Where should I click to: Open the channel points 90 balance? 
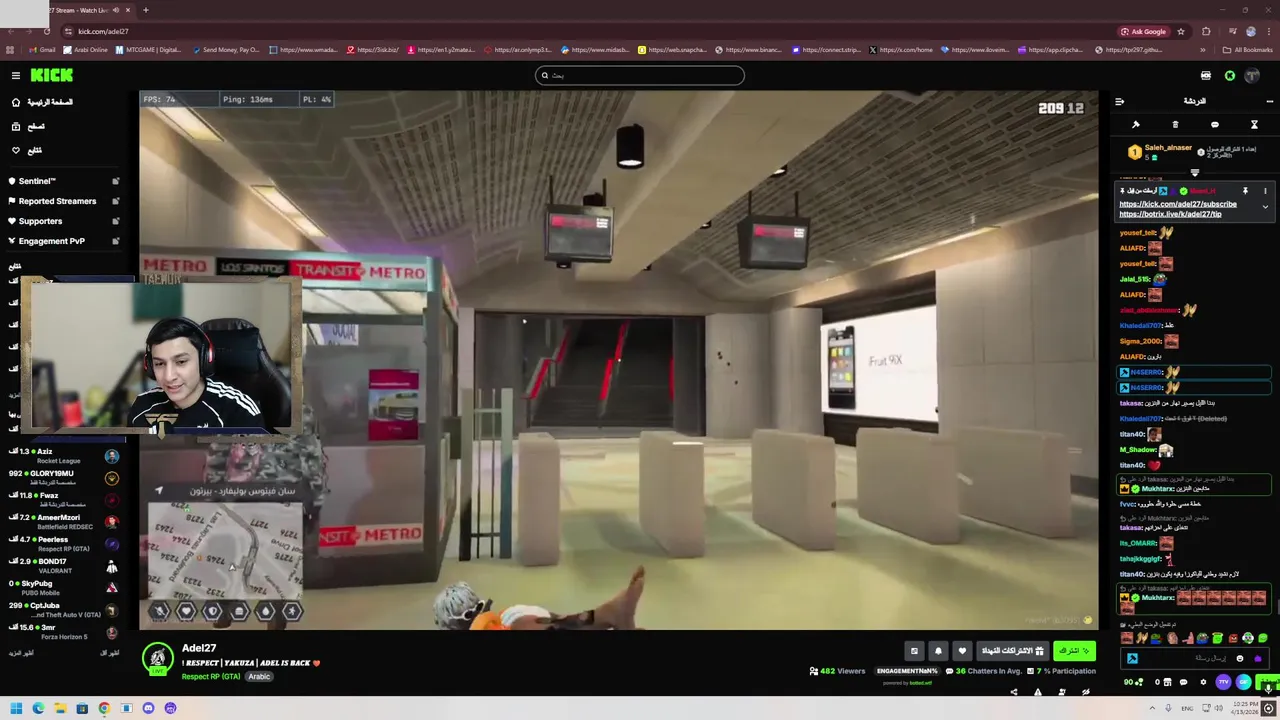tap(1134, 682)
